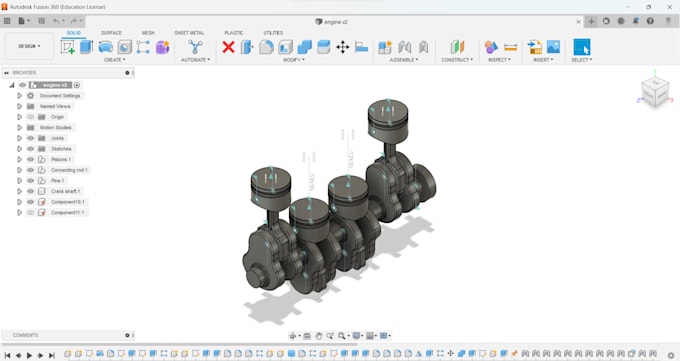The height and width of the screenshot is (361, 680).
Task: Switch to the SOLID tab
Action: 74,33
